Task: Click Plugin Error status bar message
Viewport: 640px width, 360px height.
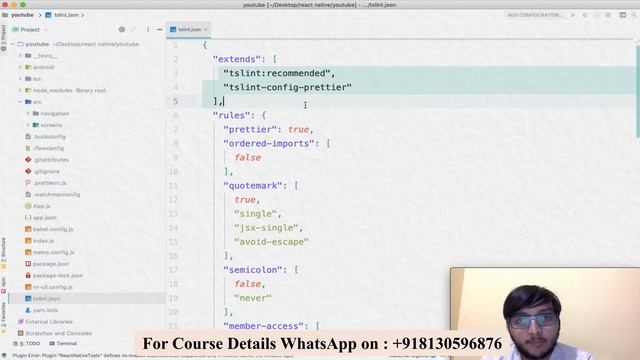Action: 153,356
